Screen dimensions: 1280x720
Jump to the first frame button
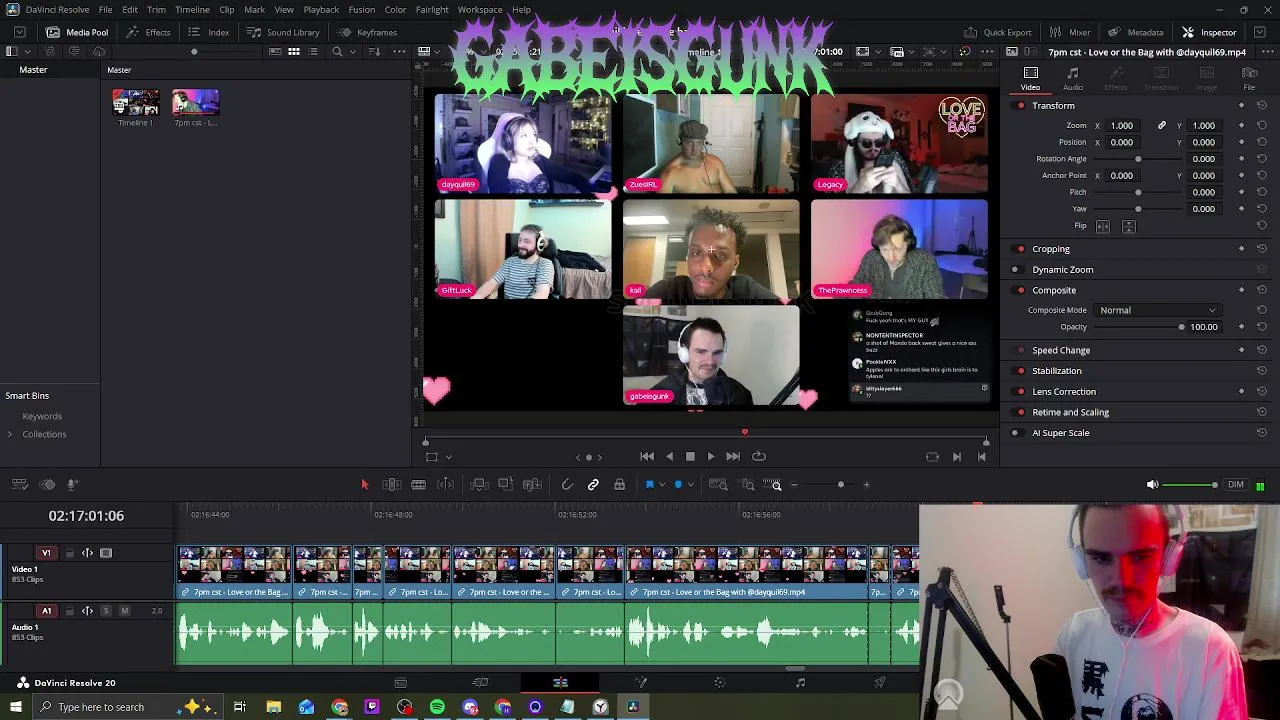tap(647, 456)
